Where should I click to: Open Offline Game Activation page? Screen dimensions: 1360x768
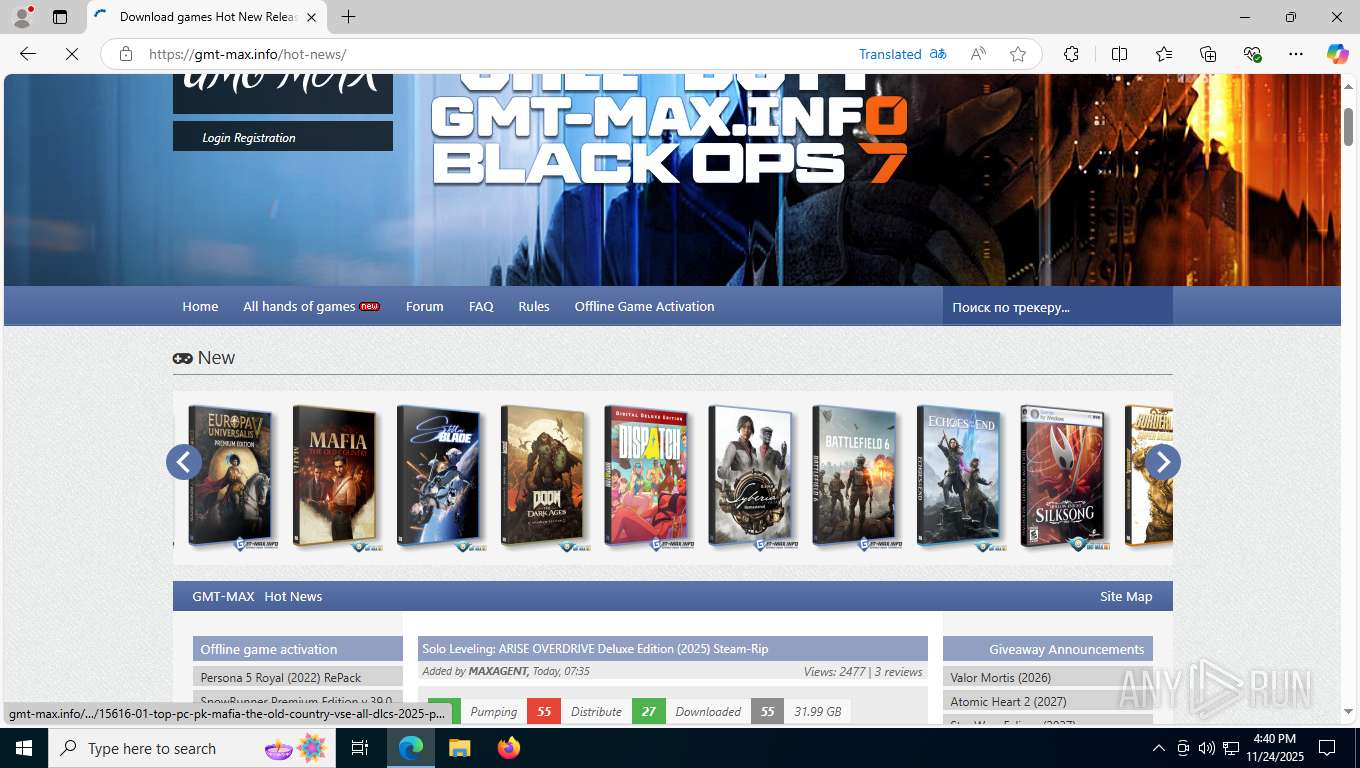644,306
